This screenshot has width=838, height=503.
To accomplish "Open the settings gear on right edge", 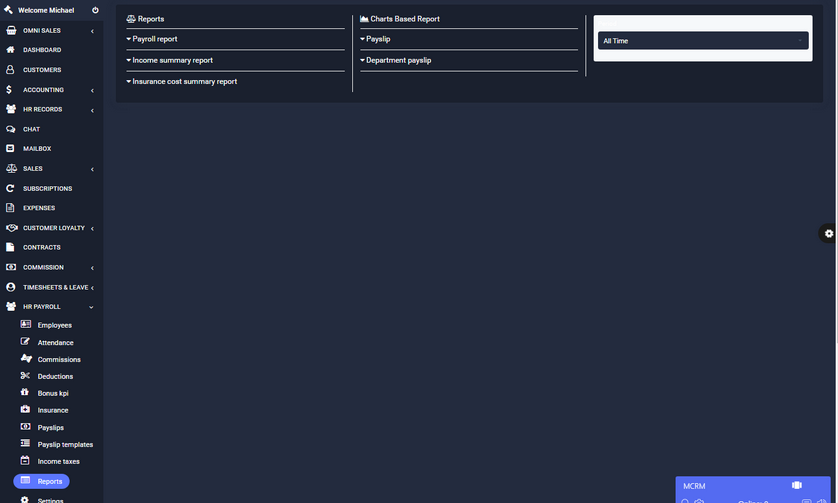I will 828,233.
